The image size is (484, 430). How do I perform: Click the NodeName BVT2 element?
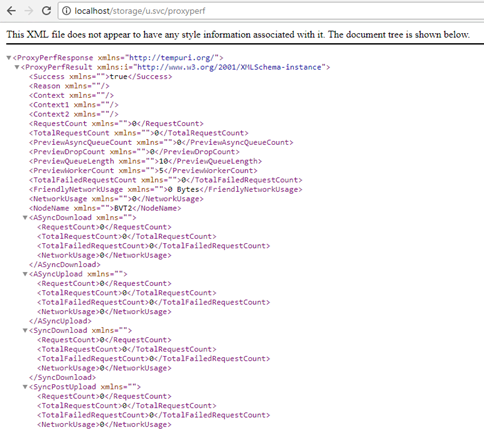click(x=105, y=208)
